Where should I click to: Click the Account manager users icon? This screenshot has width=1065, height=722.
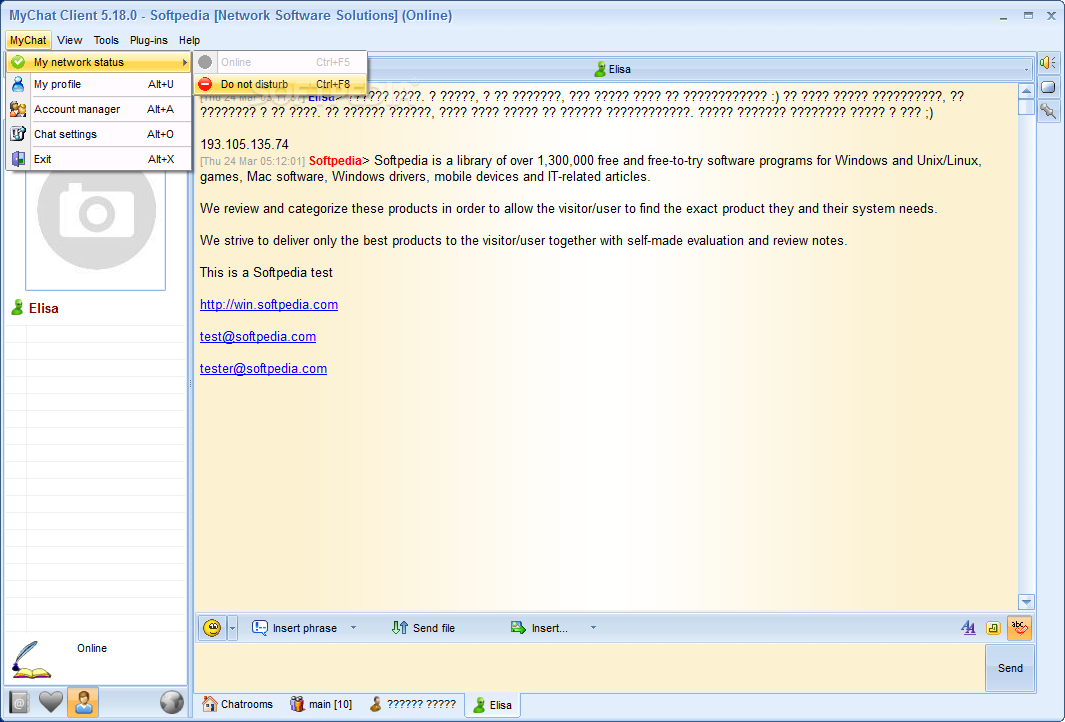(18, 109)
